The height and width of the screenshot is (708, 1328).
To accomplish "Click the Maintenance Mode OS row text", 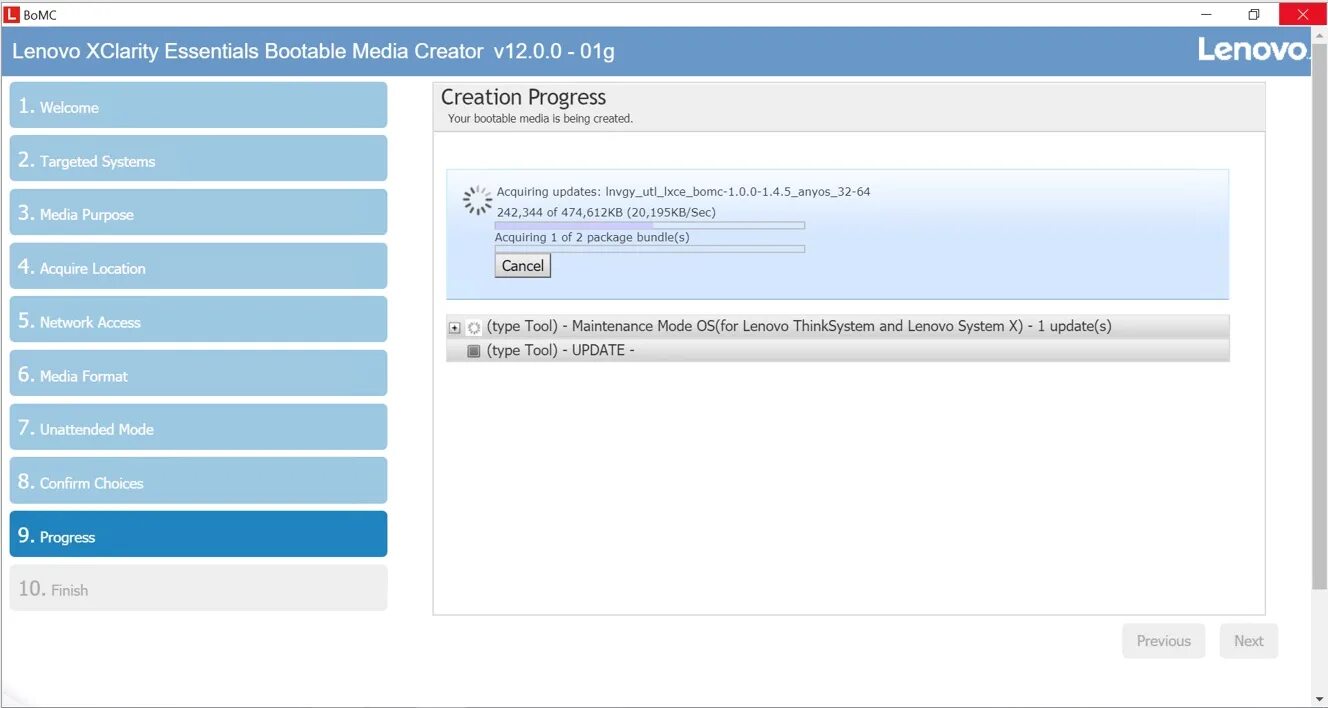I will point(799,326).
